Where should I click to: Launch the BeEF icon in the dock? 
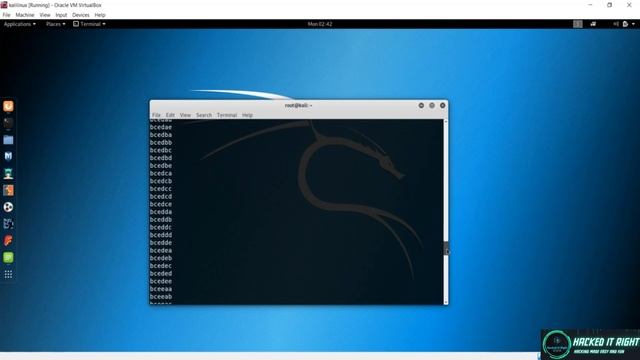8,224
